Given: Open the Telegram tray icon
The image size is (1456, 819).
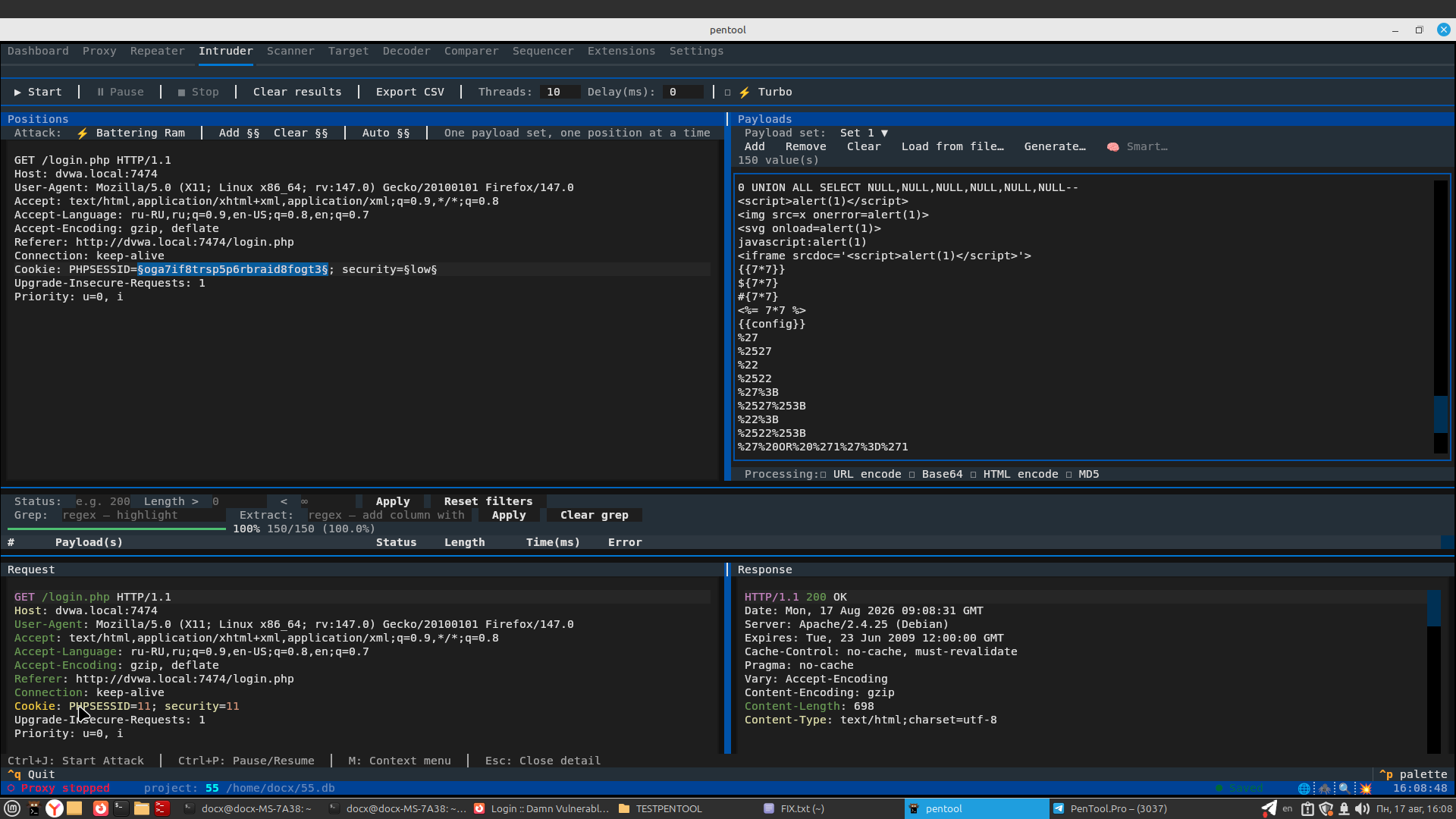Looking at the screenshot, I should click(x=1268, y=808).
